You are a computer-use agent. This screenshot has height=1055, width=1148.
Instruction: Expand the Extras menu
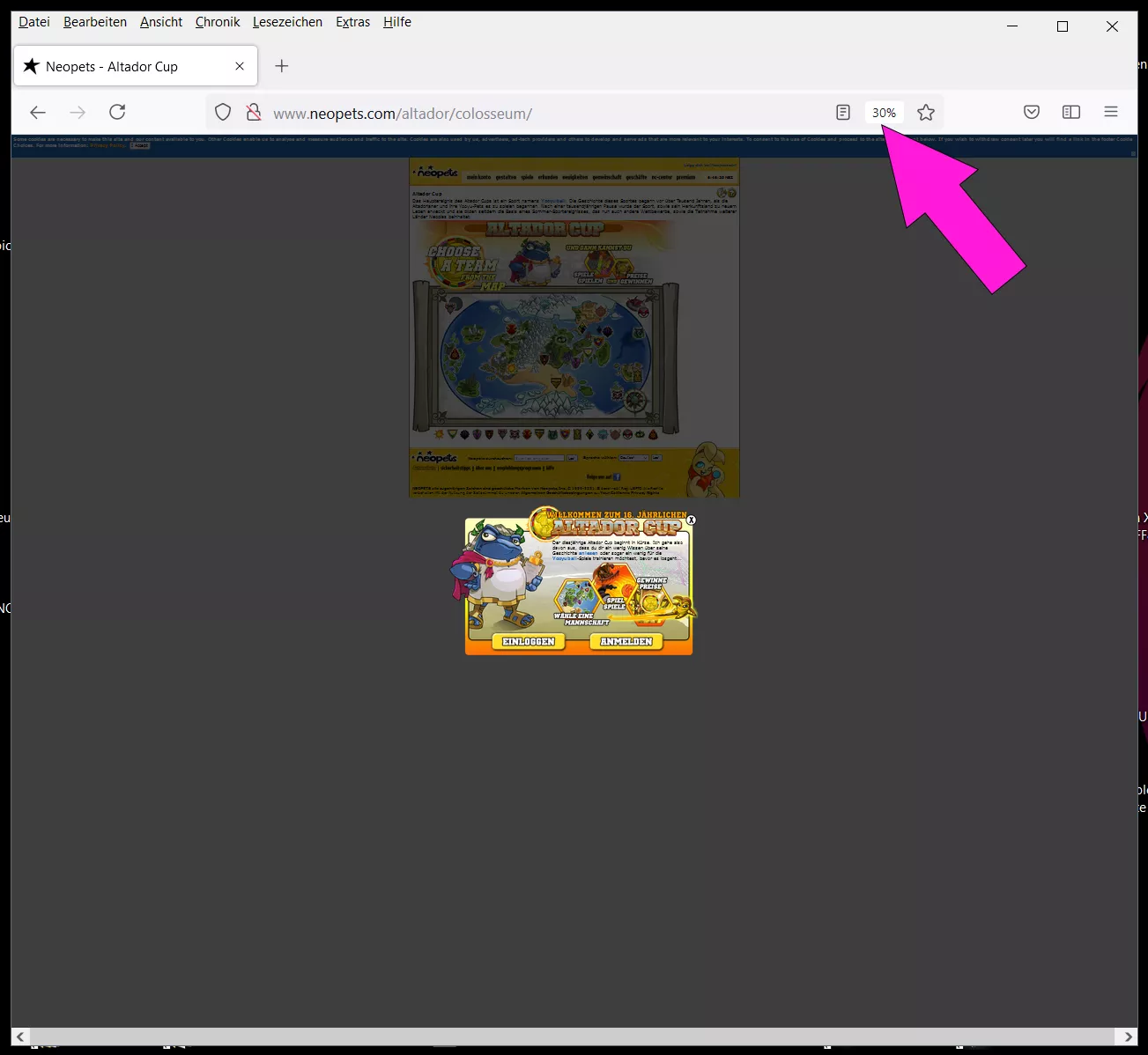[352, 22]
